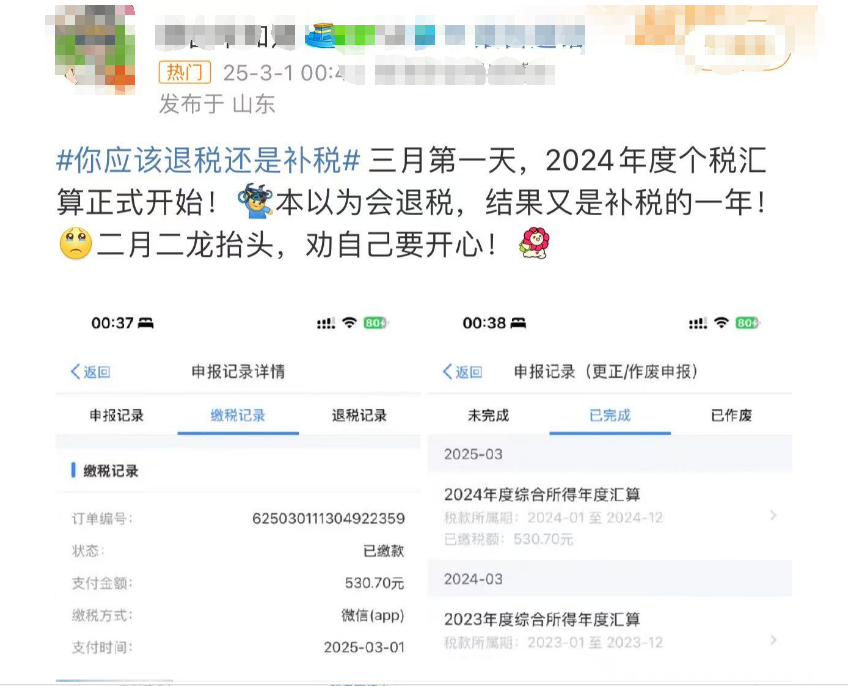
Task: Click the 热门 hot badge
Action: click(x=184, y=72)
